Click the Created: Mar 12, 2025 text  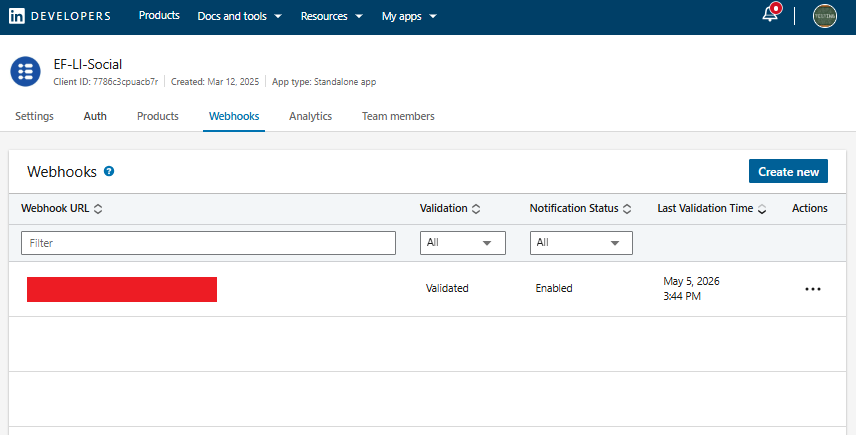point(215,82)
